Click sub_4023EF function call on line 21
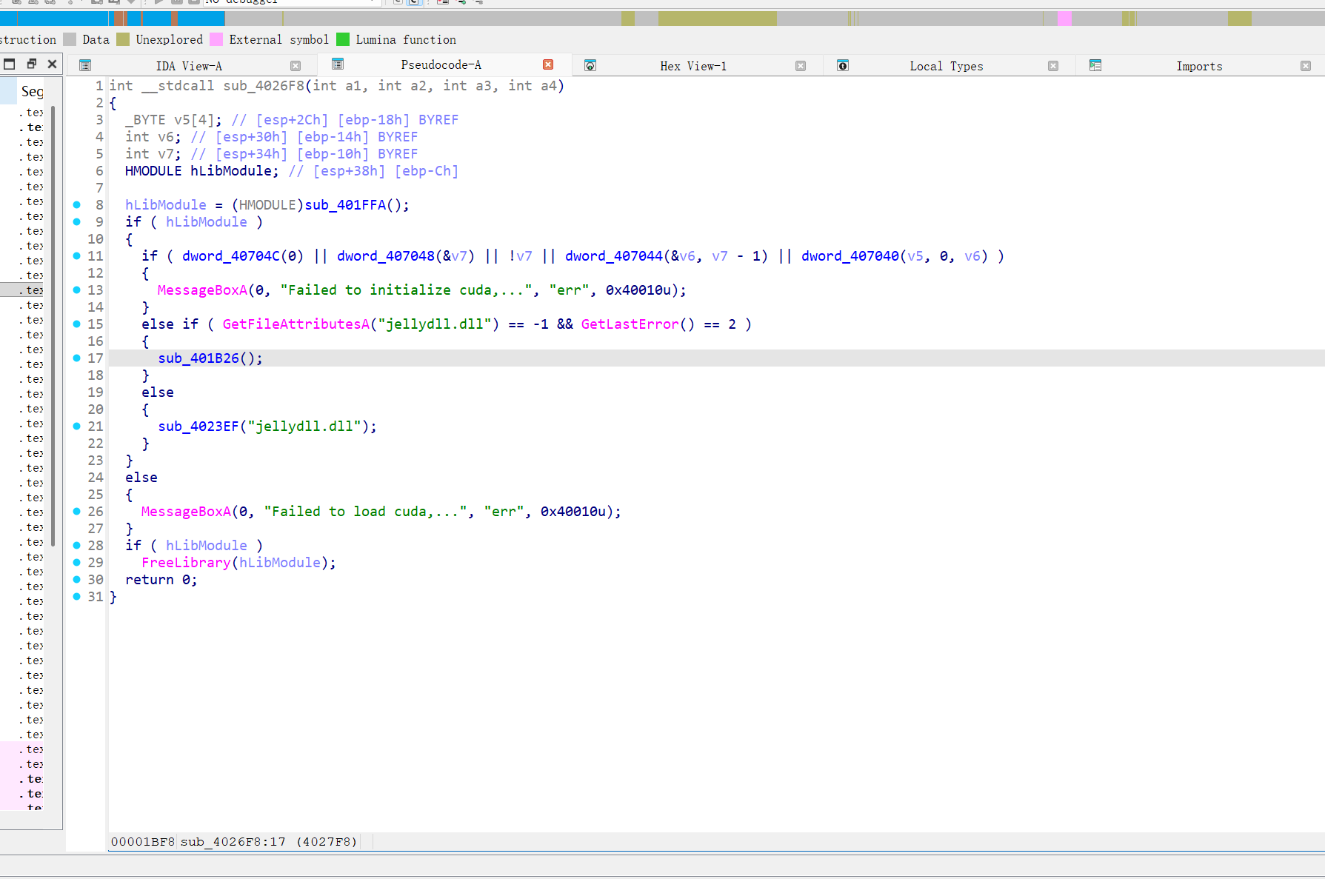The width and height of the screenshot is (1325, 896). click(x=198, y=427)
